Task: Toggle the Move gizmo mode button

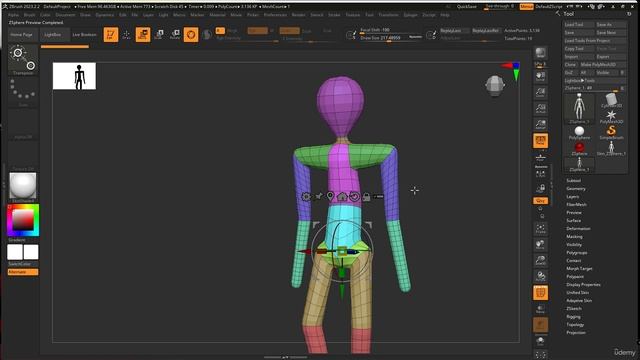Action: pyautogui.click(x=143, y=35)
